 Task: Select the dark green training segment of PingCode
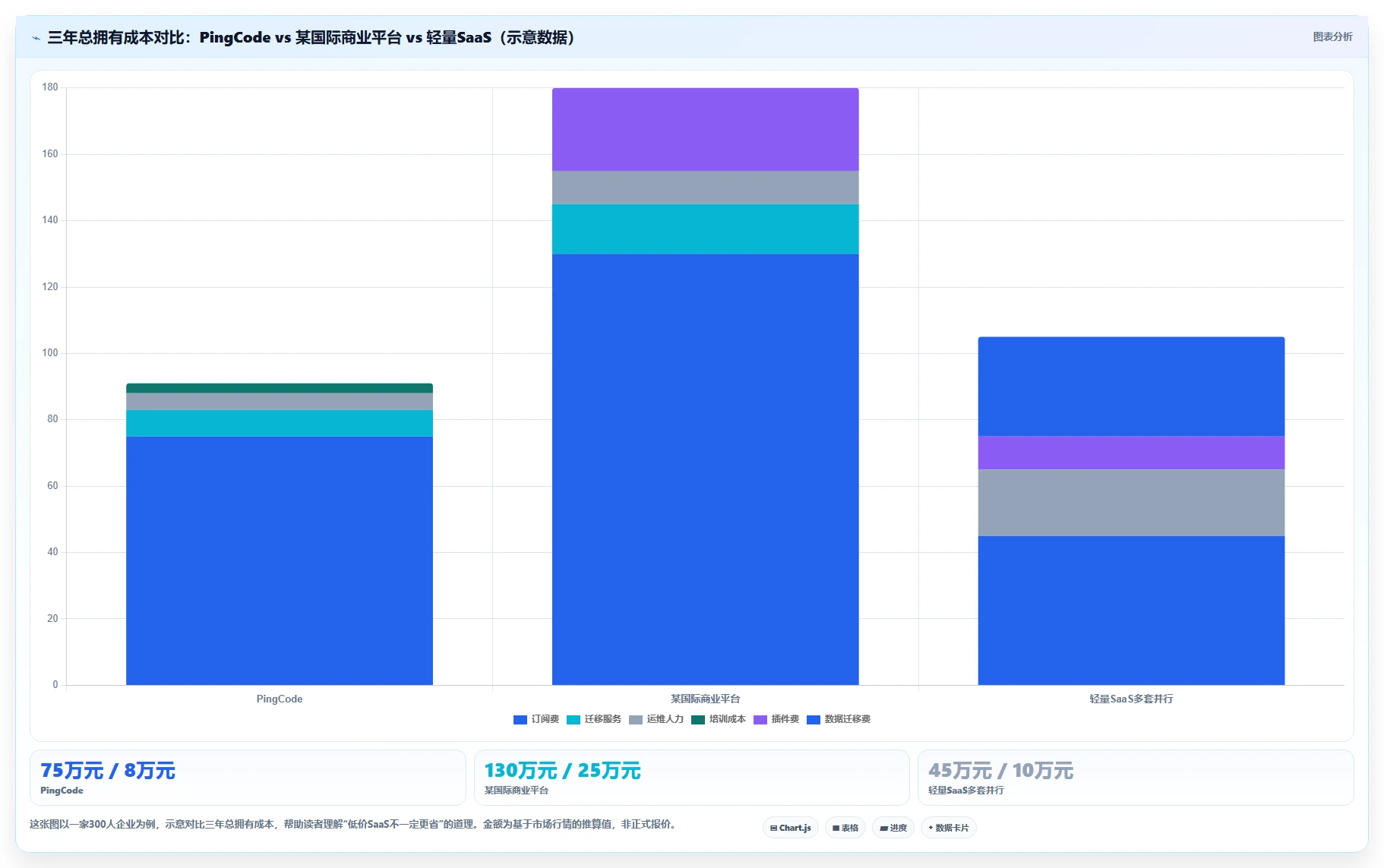pyautogui.click(x=280, y=388)
